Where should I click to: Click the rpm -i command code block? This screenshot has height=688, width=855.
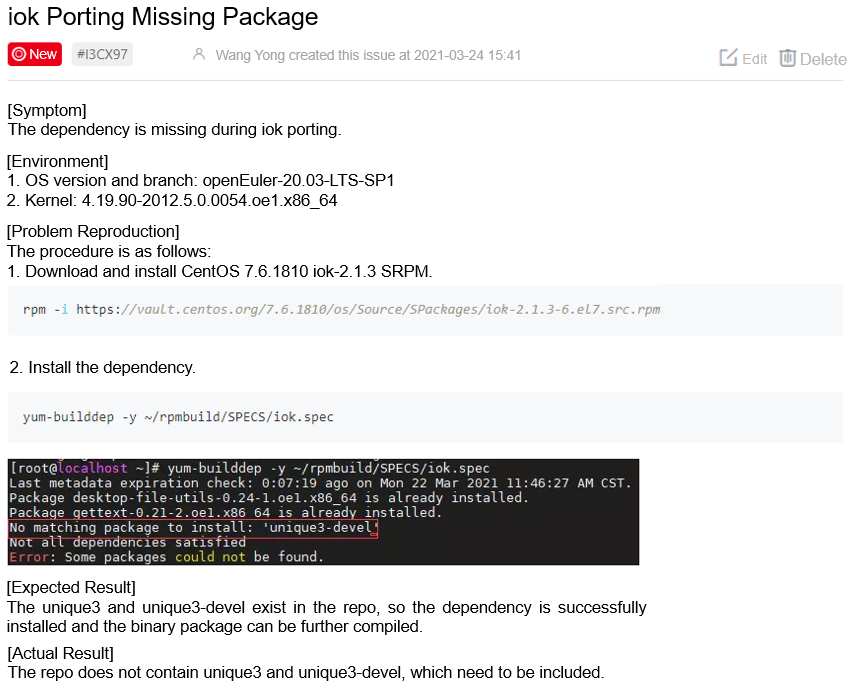(425, 309)
